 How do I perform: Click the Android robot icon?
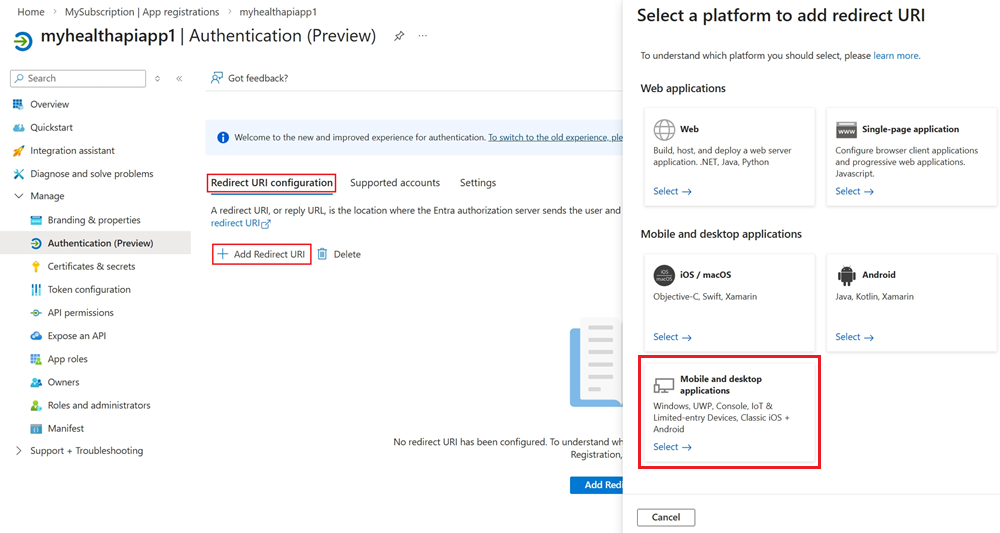(x=846, y=275)
